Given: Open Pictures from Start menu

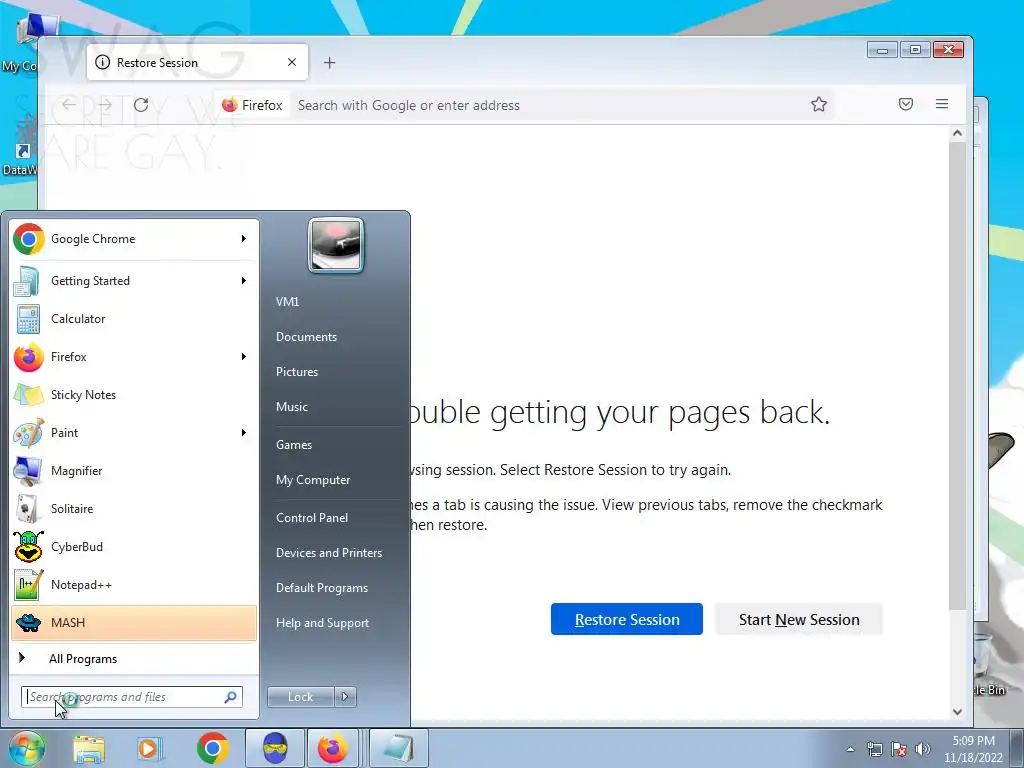Looking at the screenshot, I should [x=297, y=372].
